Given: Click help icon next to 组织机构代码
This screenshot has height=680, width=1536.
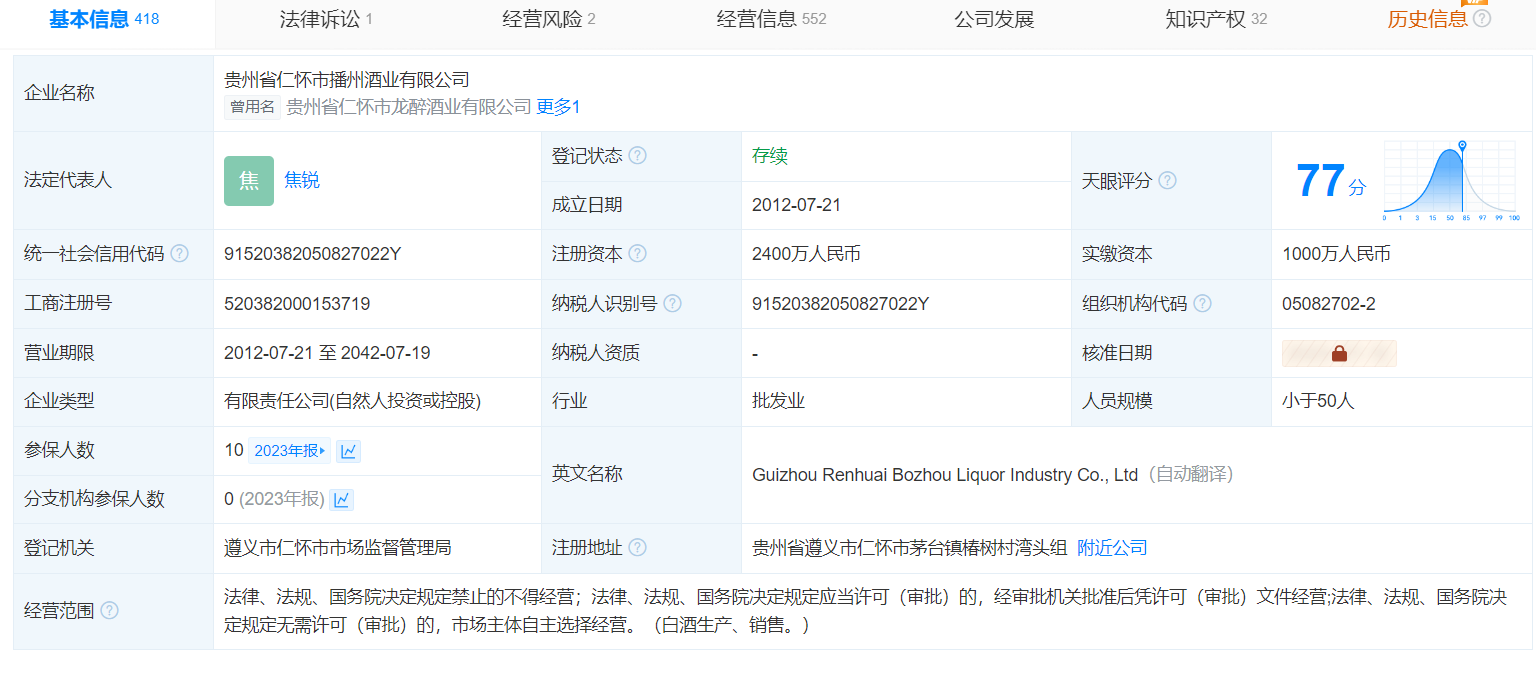Looking at the screenshot, I should pyautogui.click(x=1202, y=303).
